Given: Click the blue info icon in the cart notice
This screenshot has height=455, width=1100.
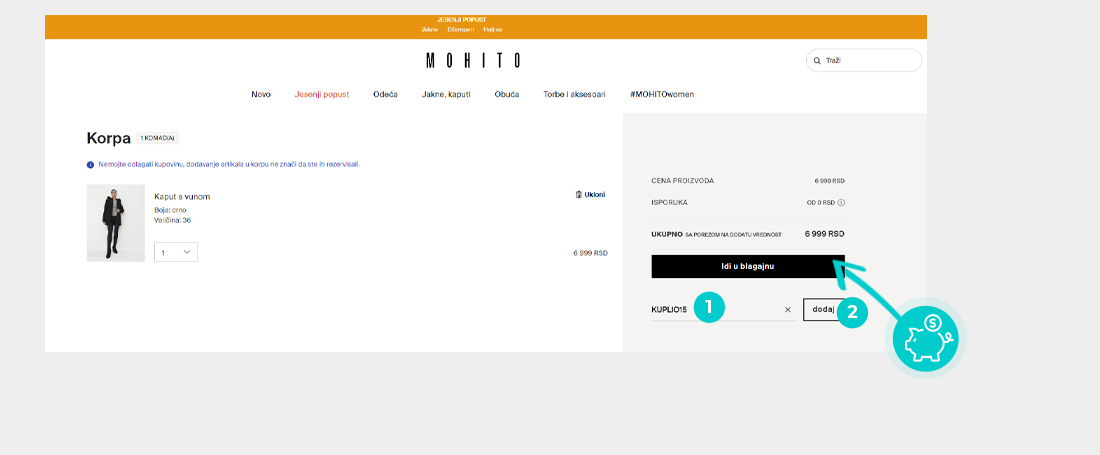Looking at the screenshot, I should [x=90, y=164].
